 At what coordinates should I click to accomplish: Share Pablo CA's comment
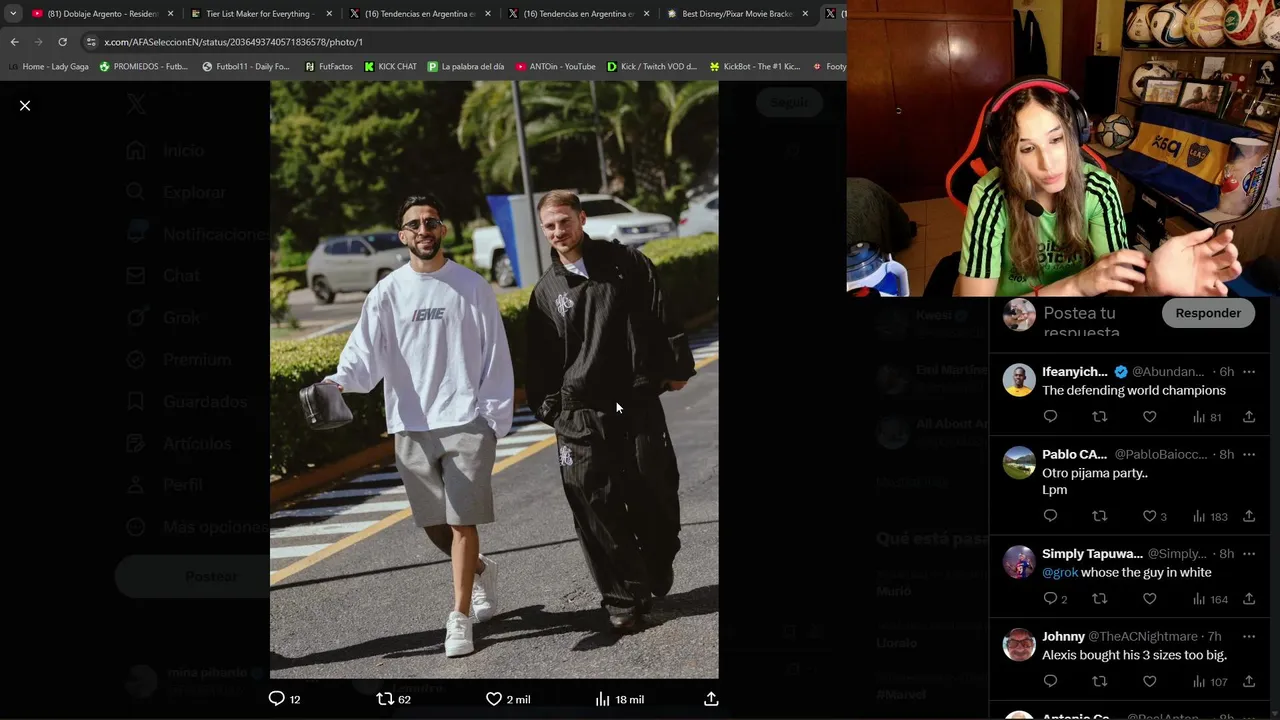tap(1249, 516)
